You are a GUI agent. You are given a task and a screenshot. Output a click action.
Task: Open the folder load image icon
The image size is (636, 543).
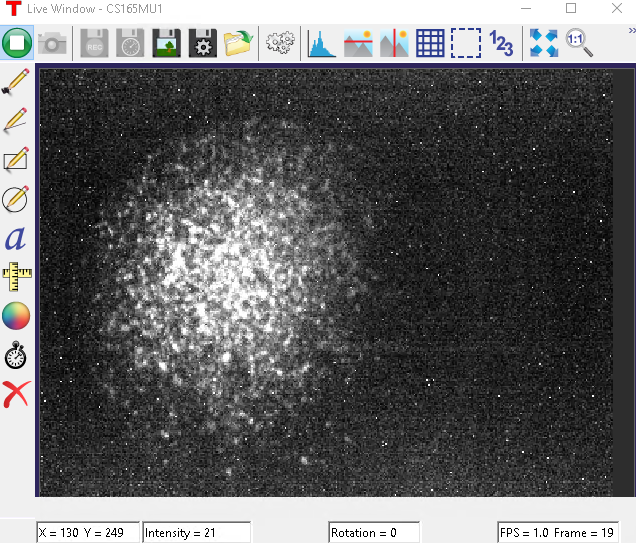(238, 43)
